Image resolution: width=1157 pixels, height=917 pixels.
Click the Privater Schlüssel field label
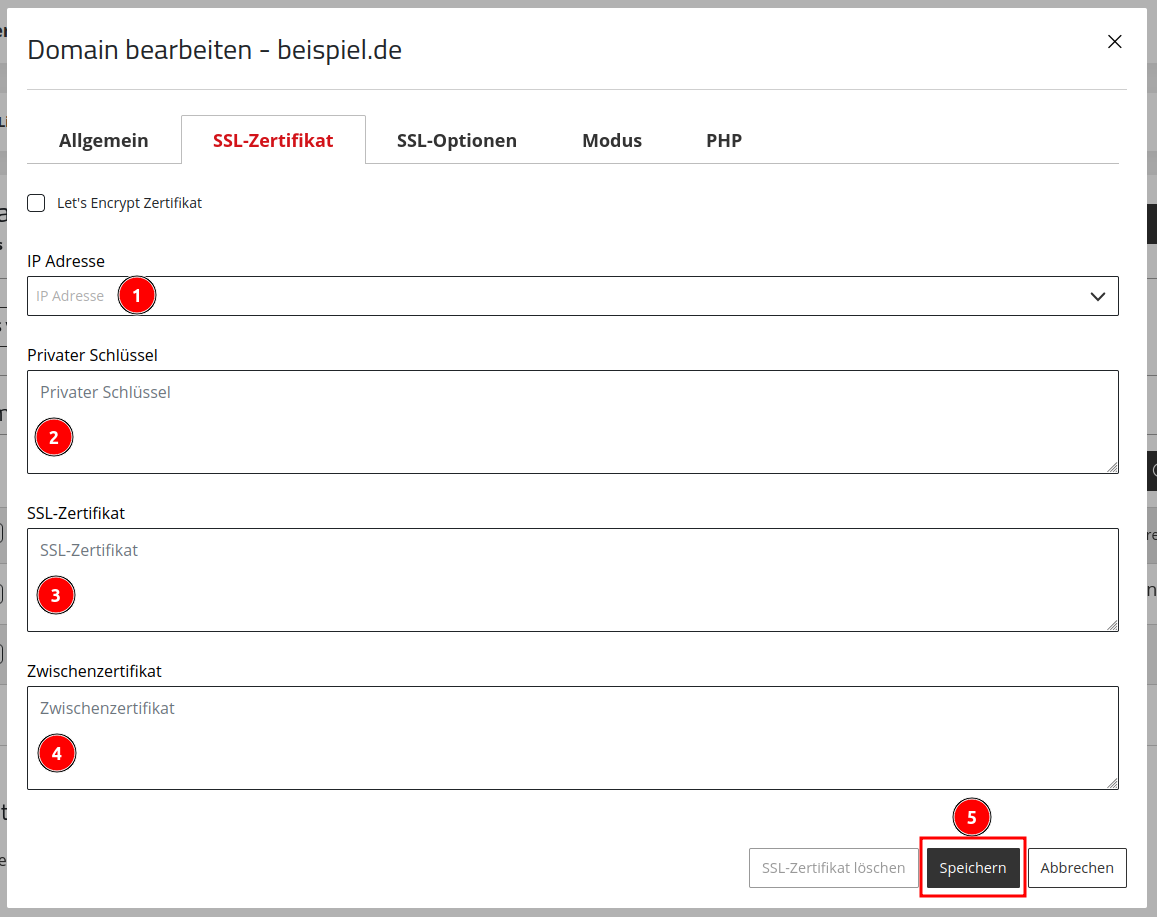pyautogui.click(x=92, y=356)
